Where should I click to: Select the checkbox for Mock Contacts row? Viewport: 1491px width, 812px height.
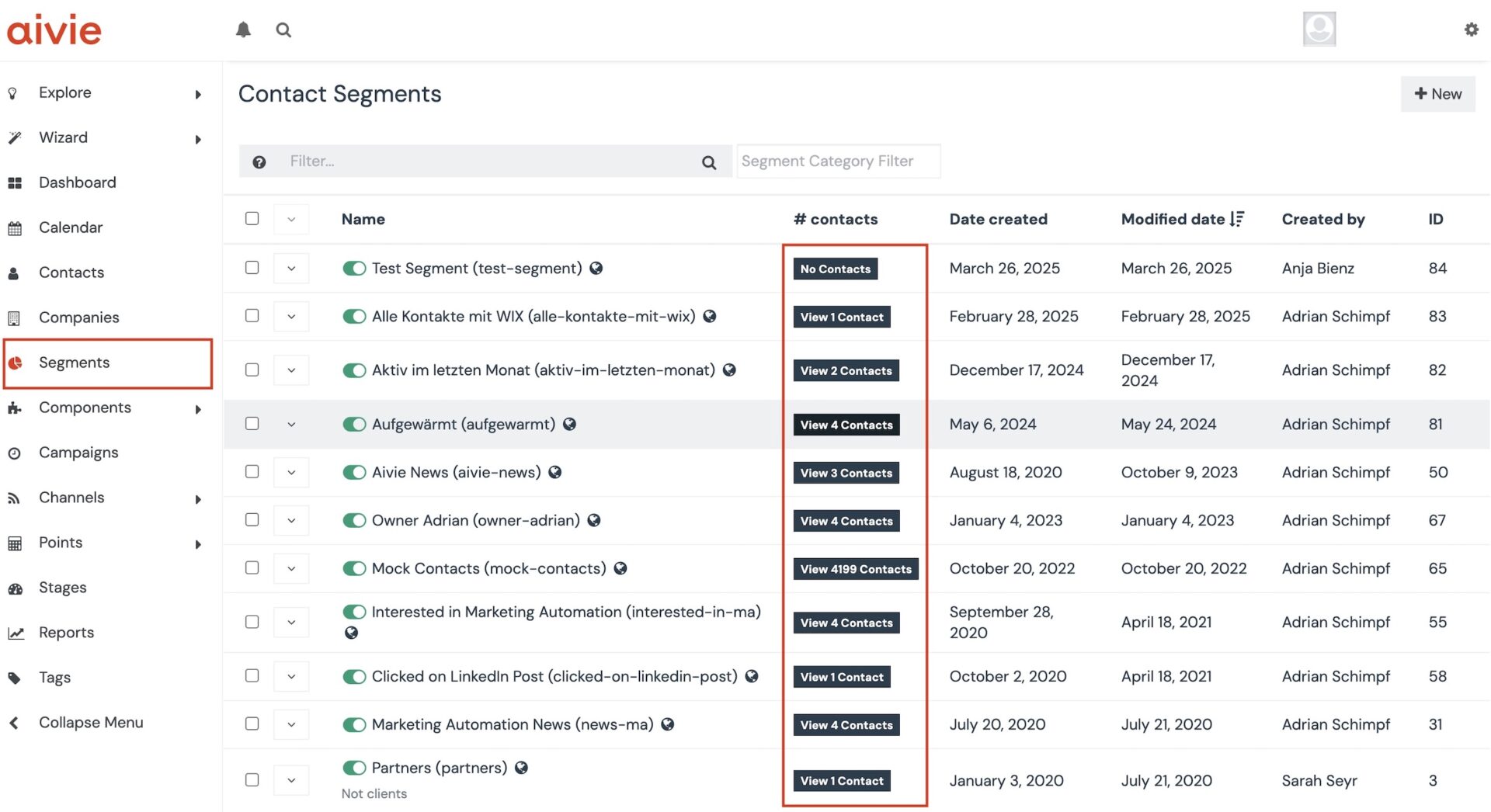[252, 567]
